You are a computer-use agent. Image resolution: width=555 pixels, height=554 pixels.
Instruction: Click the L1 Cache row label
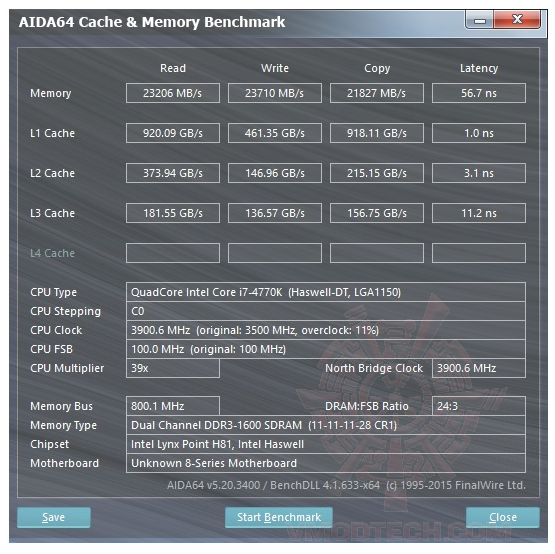(x=52, y=133)
